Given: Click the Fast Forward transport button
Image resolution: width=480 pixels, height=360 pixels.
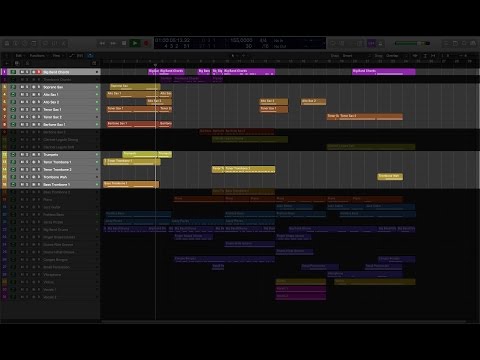Looking at the screenshot, I should [113, 43].
